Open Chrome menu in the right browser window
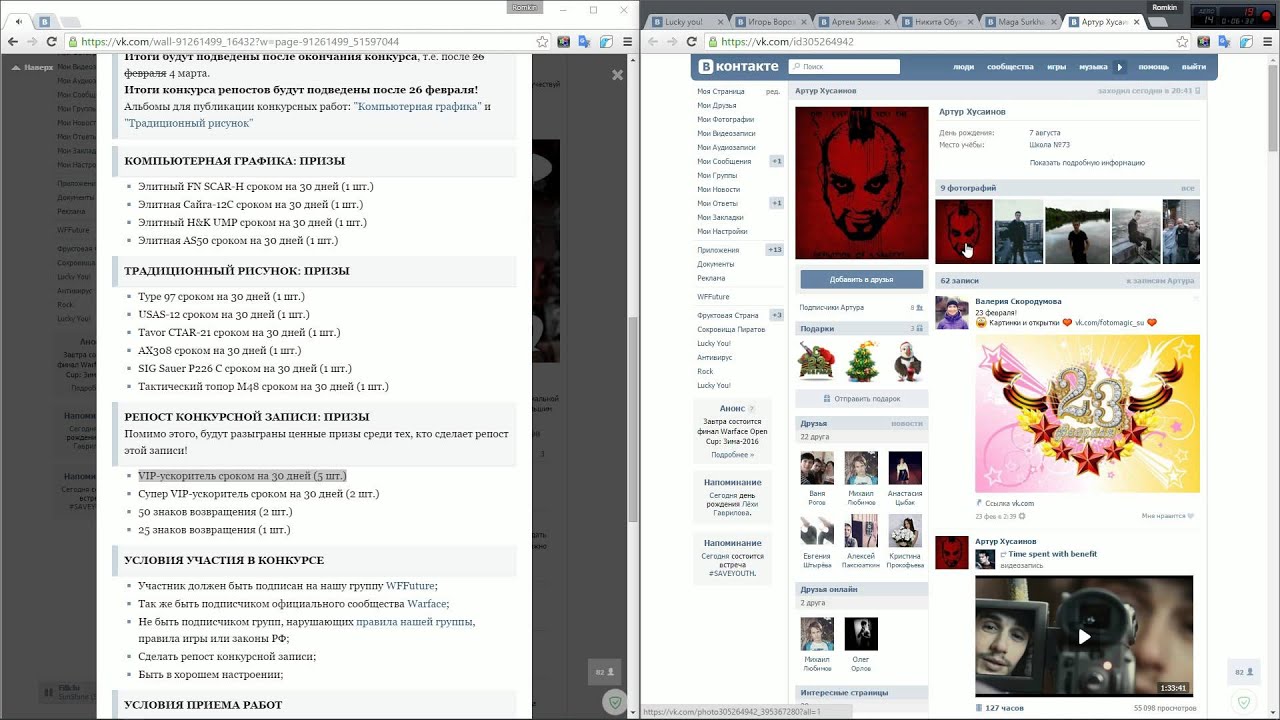This screenshot has width=1280, height=720. pyautogui.click(x=1267, y=42)
